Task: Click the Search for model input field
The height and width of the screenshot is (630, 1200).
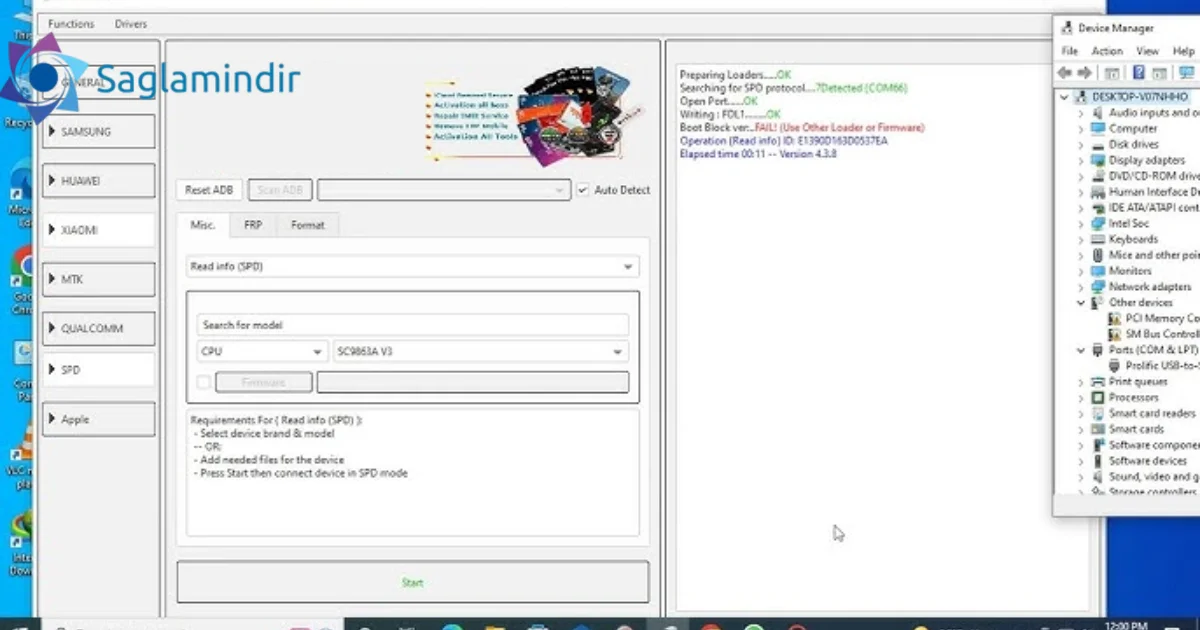Action: tap(413, 325)
